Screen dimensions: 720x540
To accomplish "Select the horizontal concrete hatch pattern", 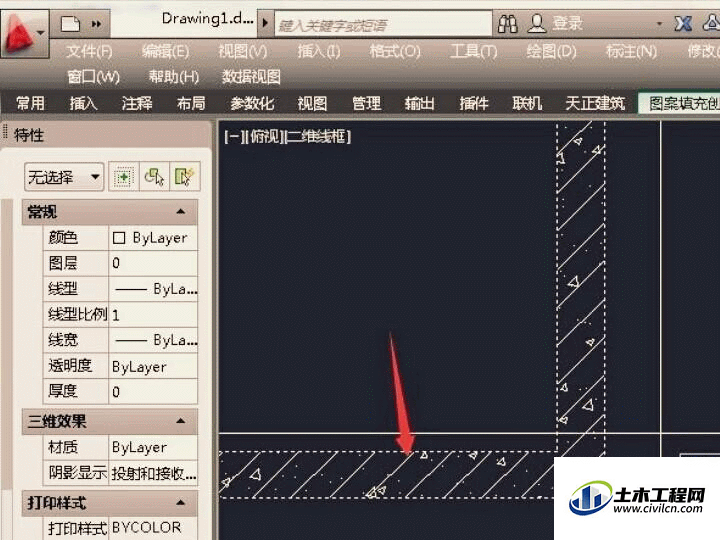I will click(386, 474).
